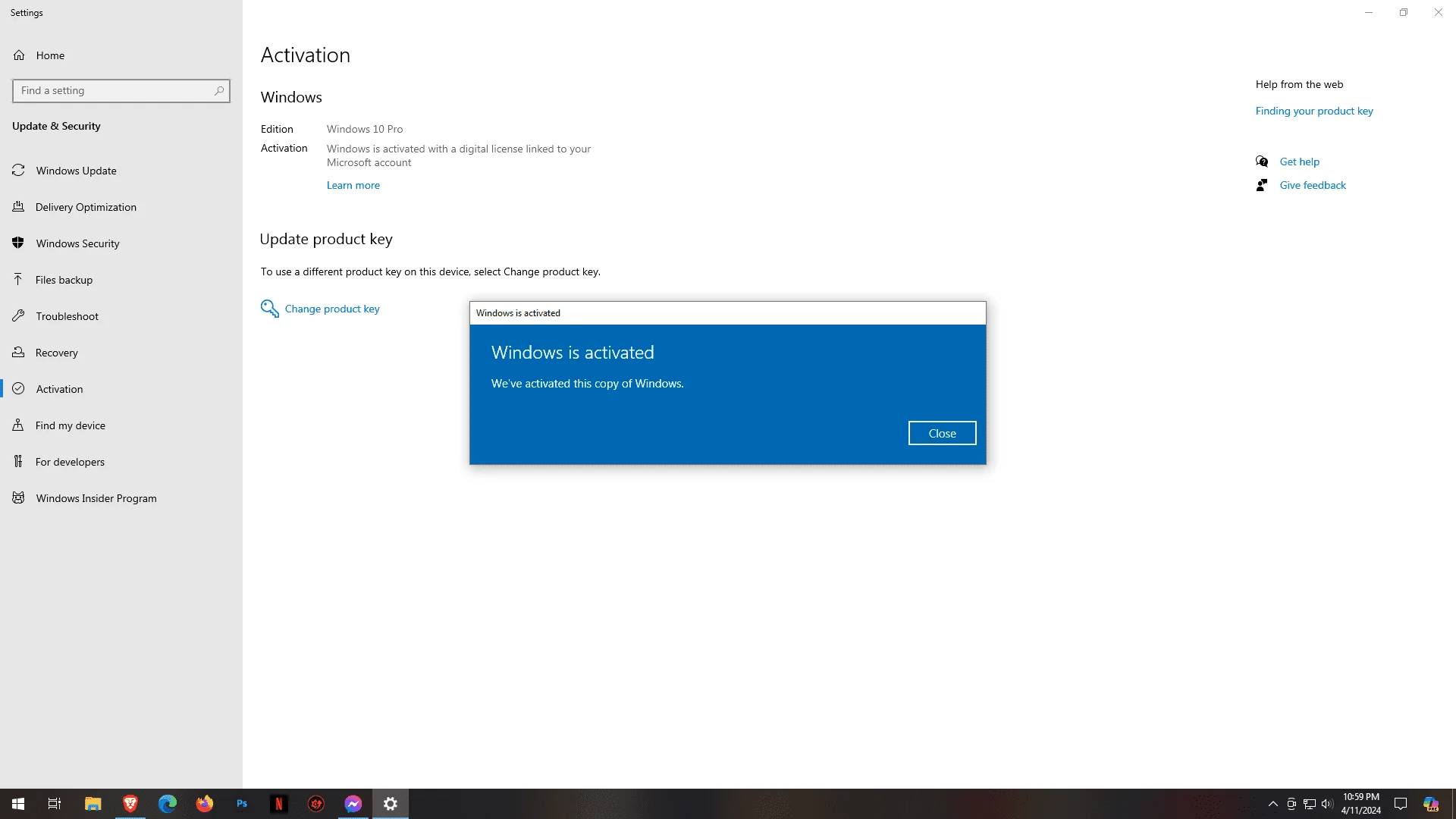The width and height of the screenshot is (1456, 819).
Task: Show hidden system tray icons
Action: [1273, 804]
